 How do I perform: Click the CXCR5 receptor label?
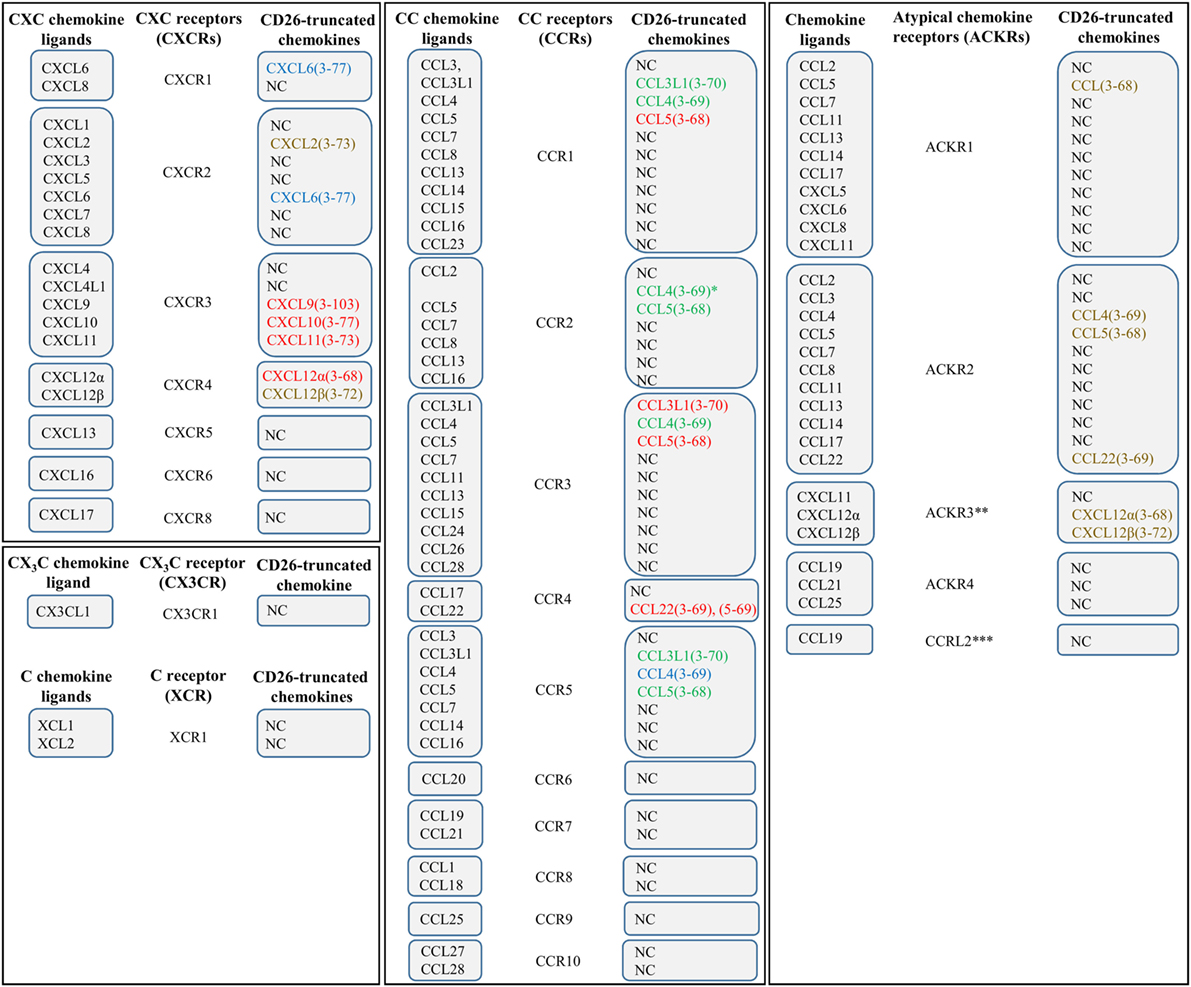pos(188,432)
